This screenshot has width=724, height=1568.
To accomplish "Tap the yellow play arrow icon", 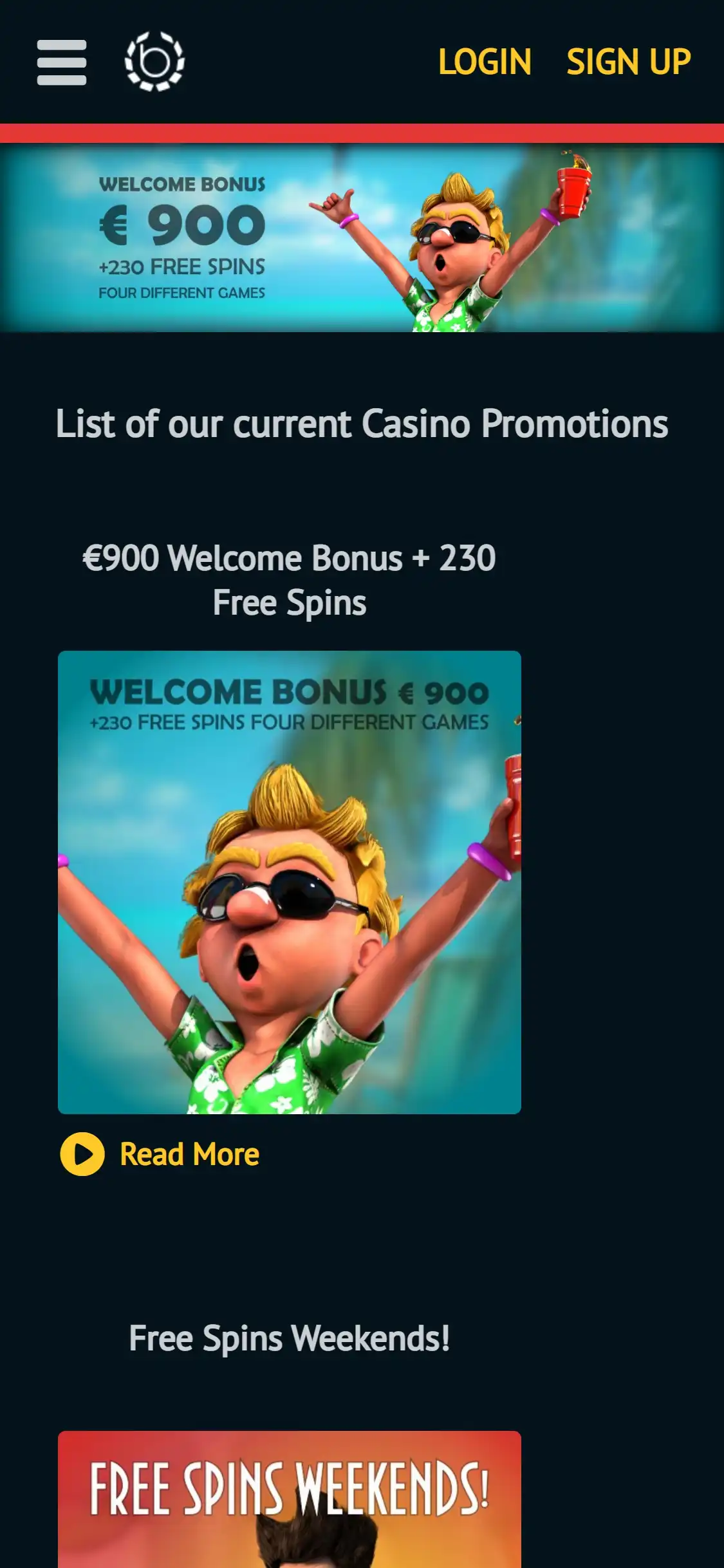I will click(x=82, y=1154).
